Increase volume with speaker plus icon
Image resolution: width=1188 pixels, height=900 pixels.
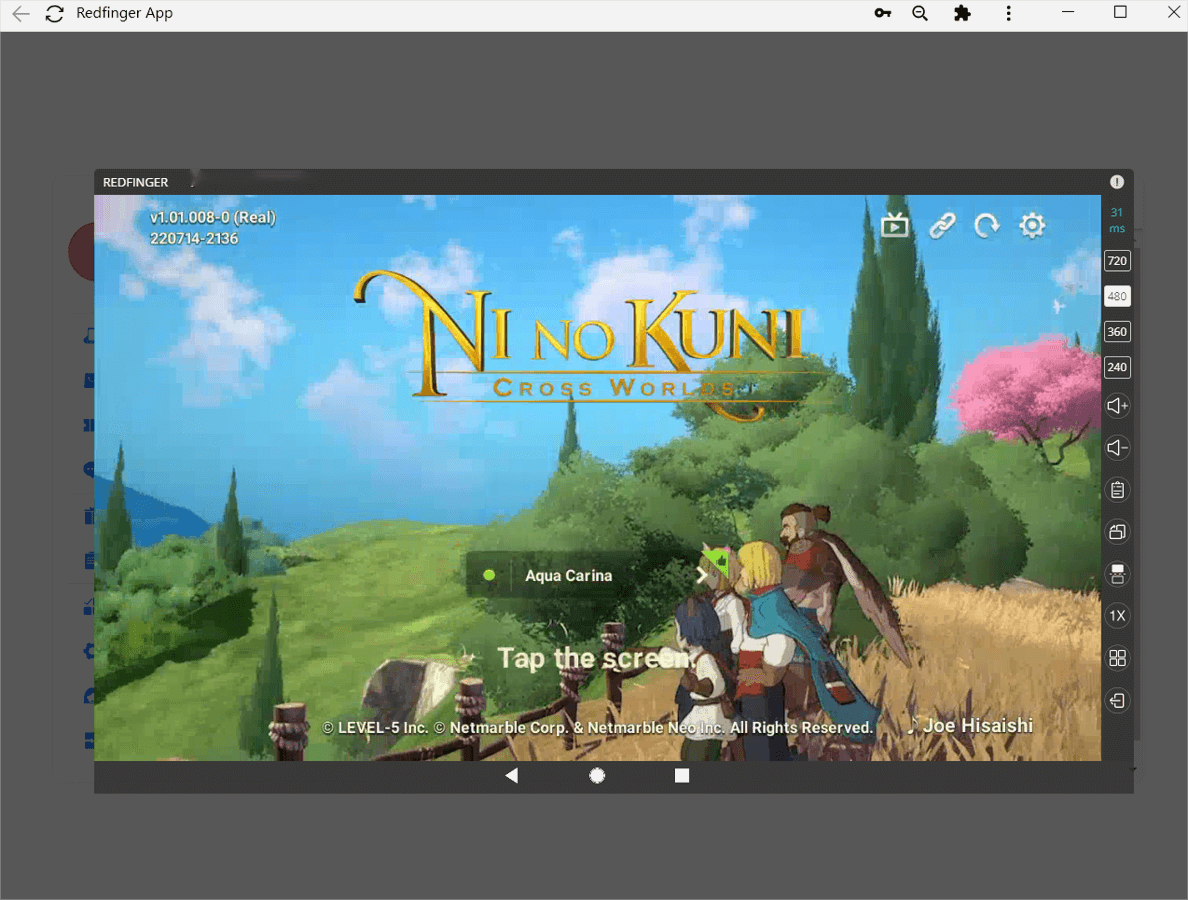coord(1118,406)
